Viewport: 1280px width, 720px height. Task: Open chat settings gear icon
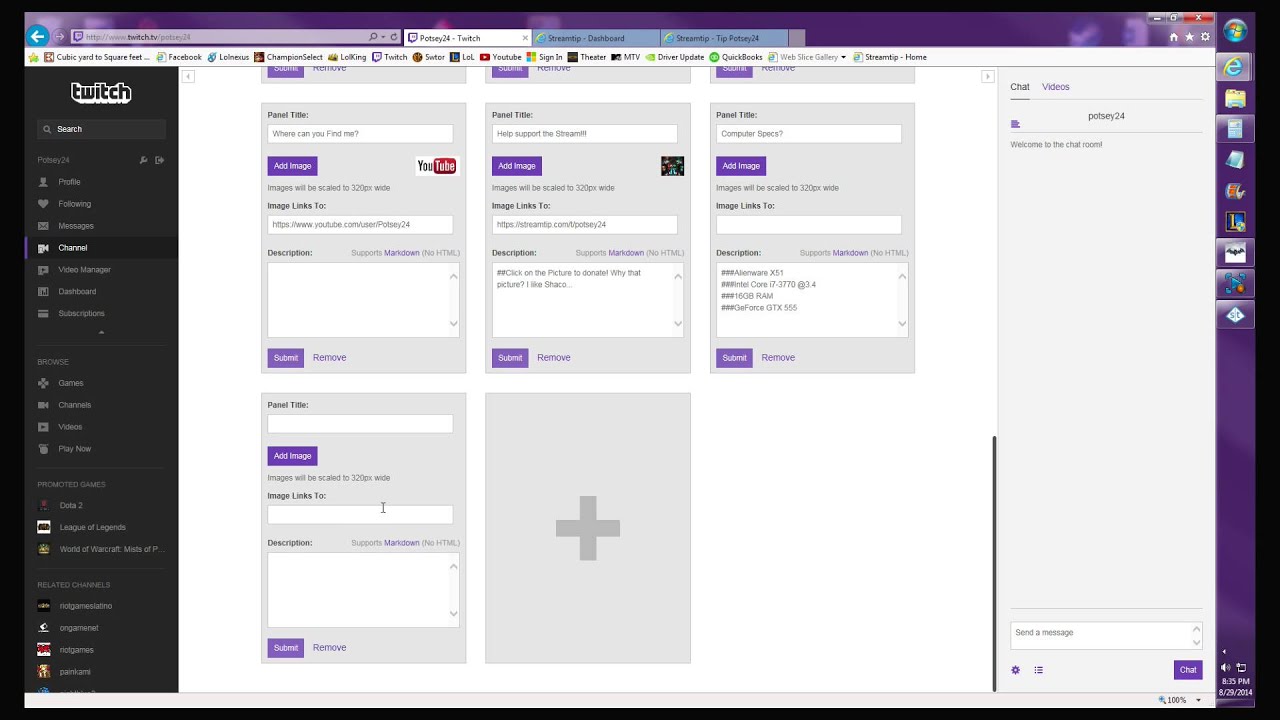click(1015, 670)
